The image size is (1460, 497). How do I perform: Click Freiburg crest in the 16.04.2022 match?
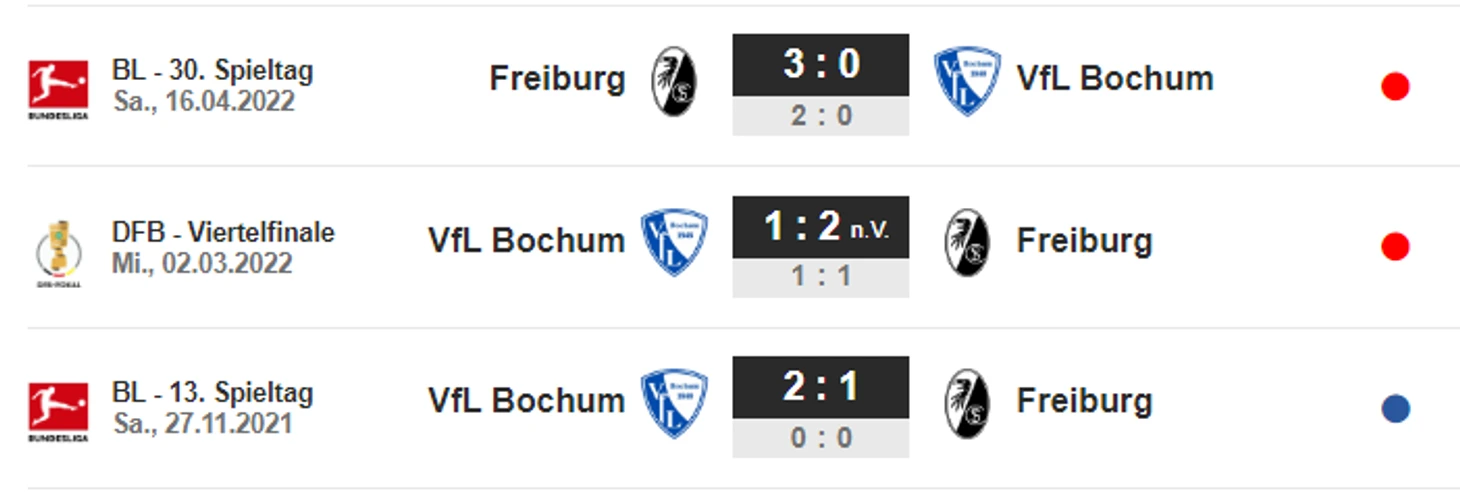point(674,81)
